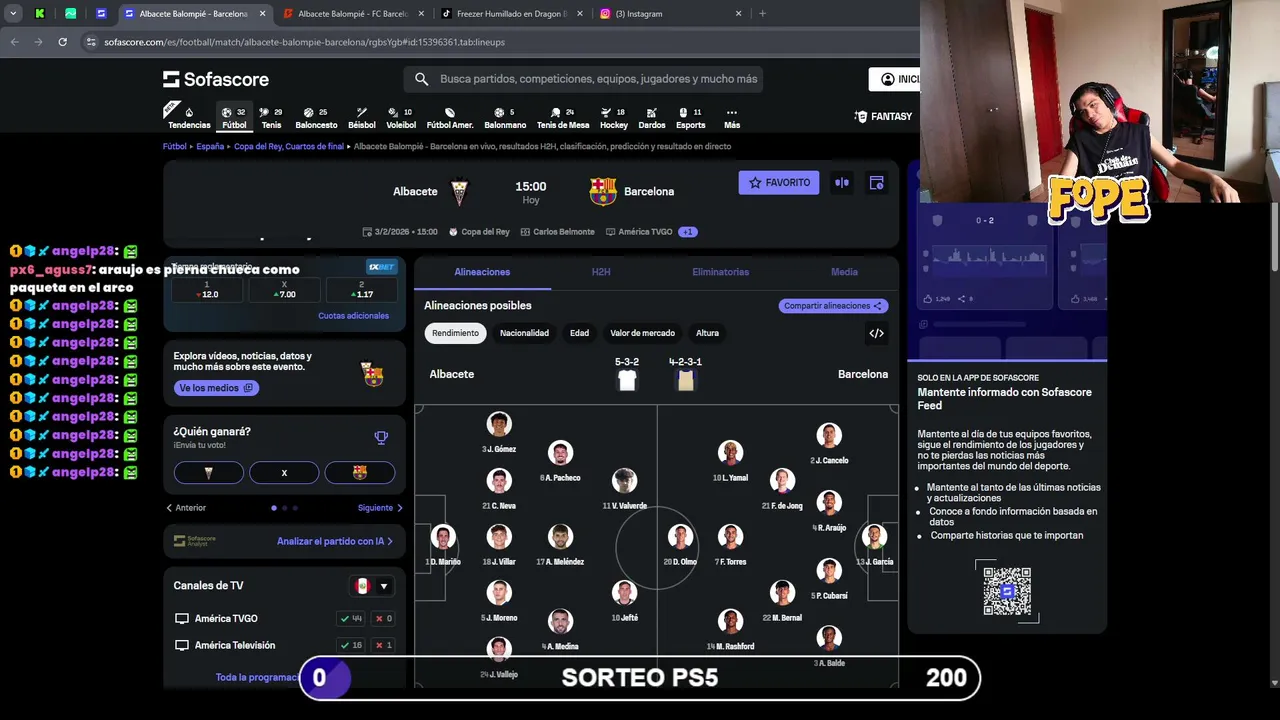
Task: Click the trophy icon in ¿Quién ganará?
Action: (381, 437)
